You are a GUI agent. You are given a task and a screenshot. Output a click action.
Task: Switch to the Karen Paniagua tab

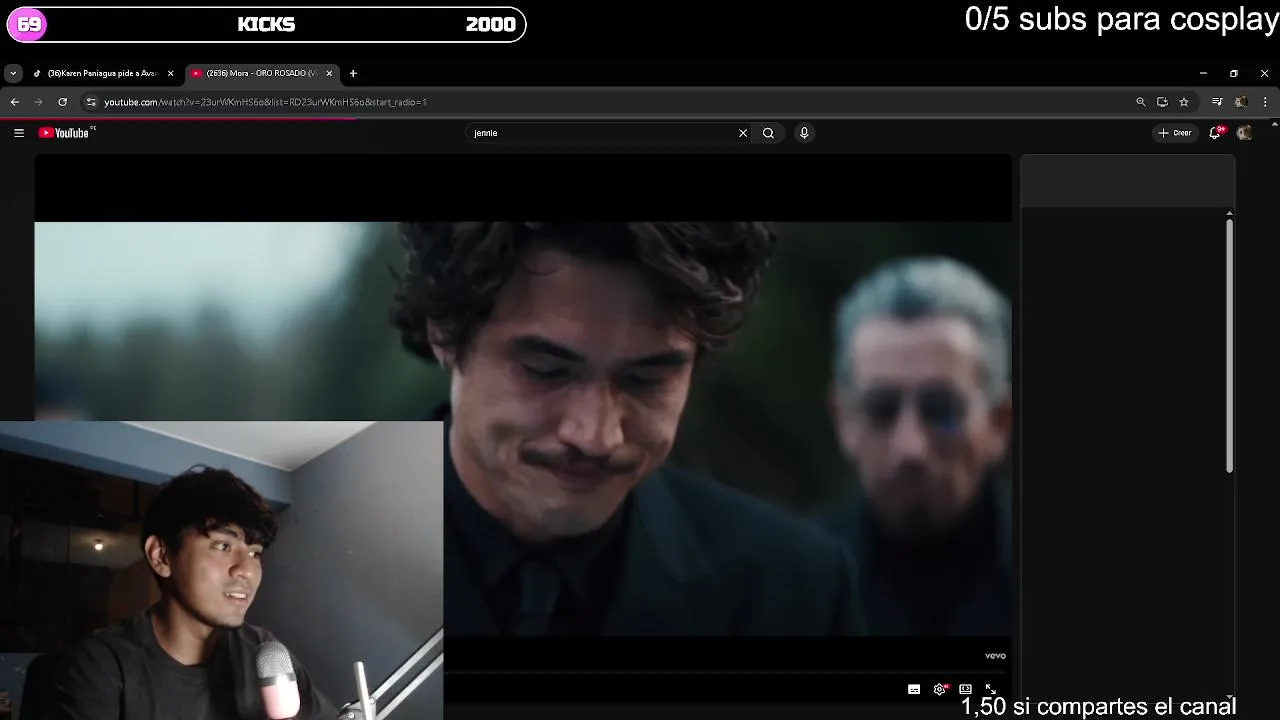coord(103,73)
